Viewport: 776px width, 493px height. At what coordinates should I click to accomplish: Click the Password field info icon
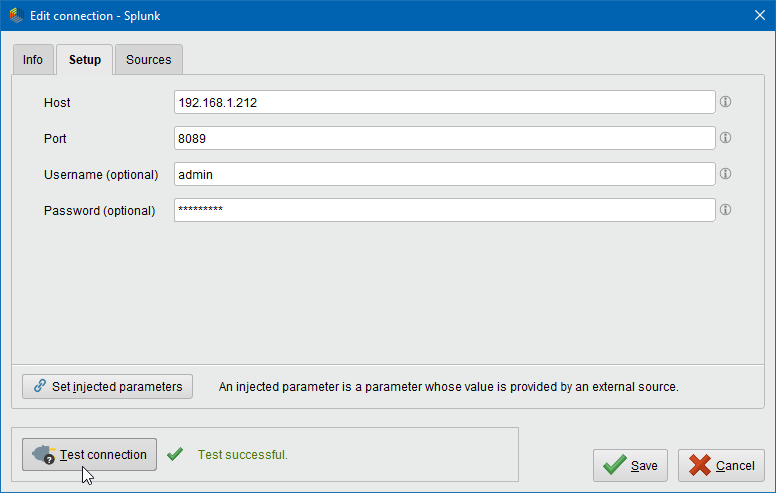coord(726,210)
